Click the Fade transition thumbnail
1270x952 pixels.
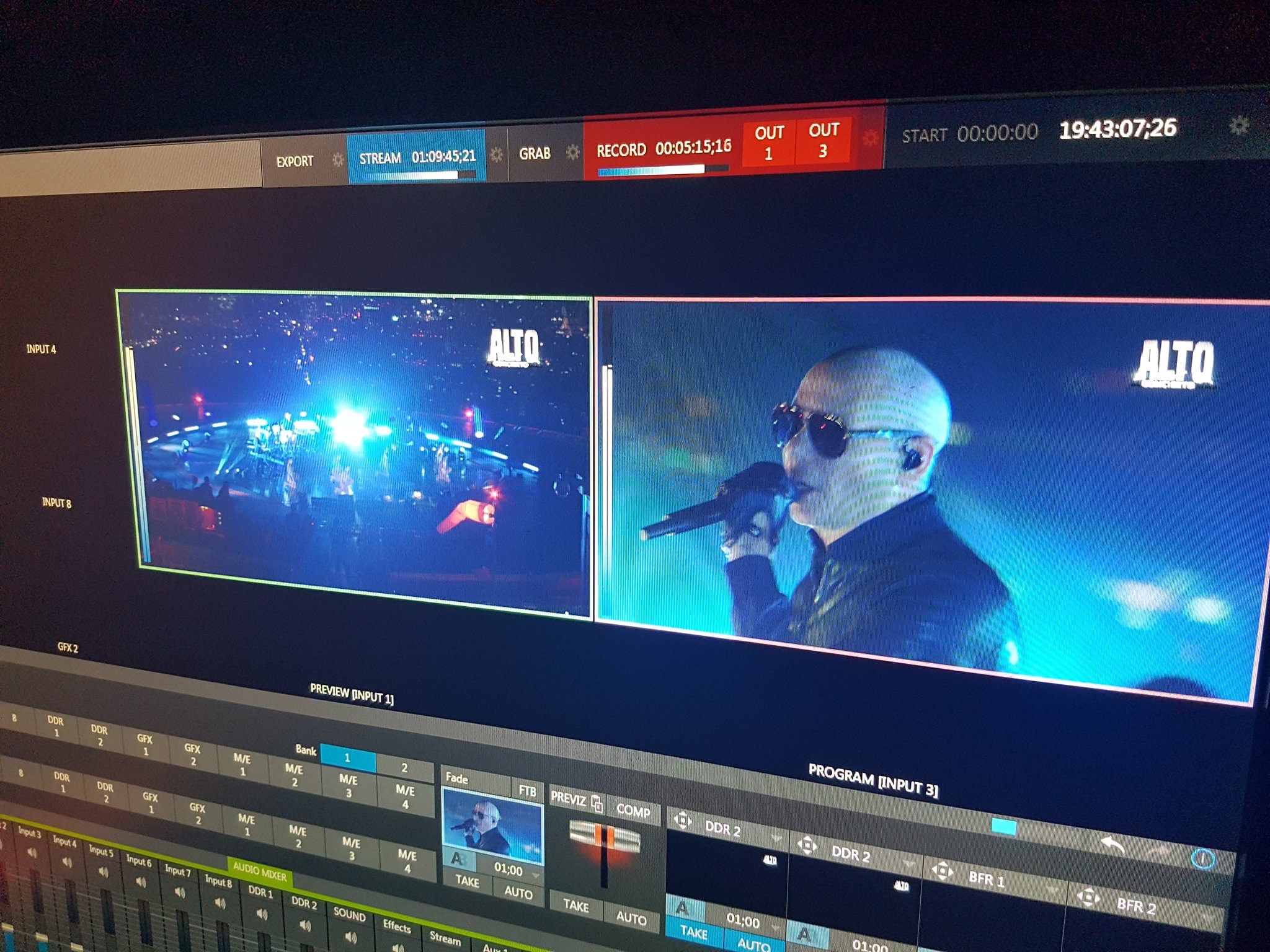coord(492,824)
